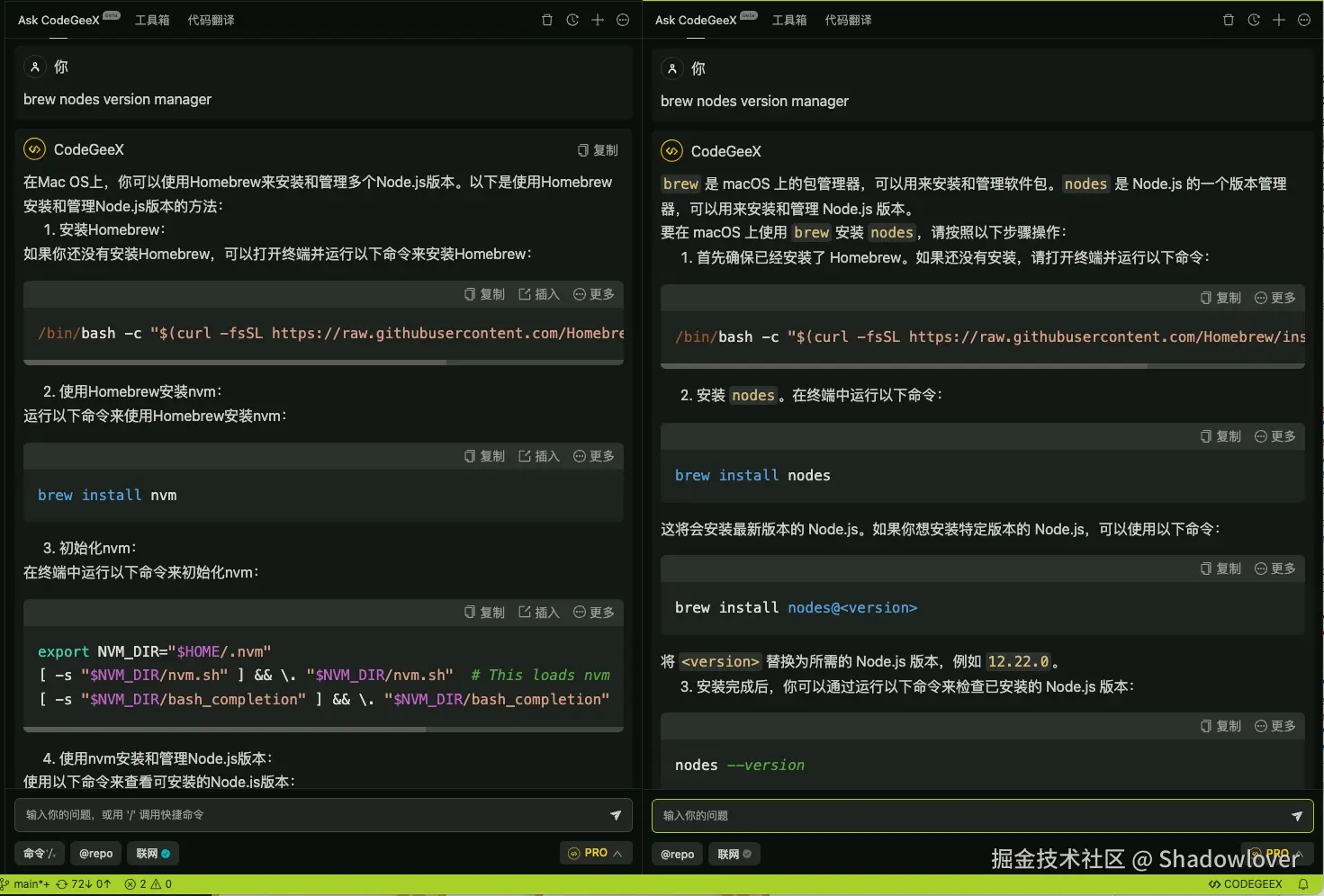Click @repo button in right panel
Viewport: 1324px width, 896px height.
678,854
